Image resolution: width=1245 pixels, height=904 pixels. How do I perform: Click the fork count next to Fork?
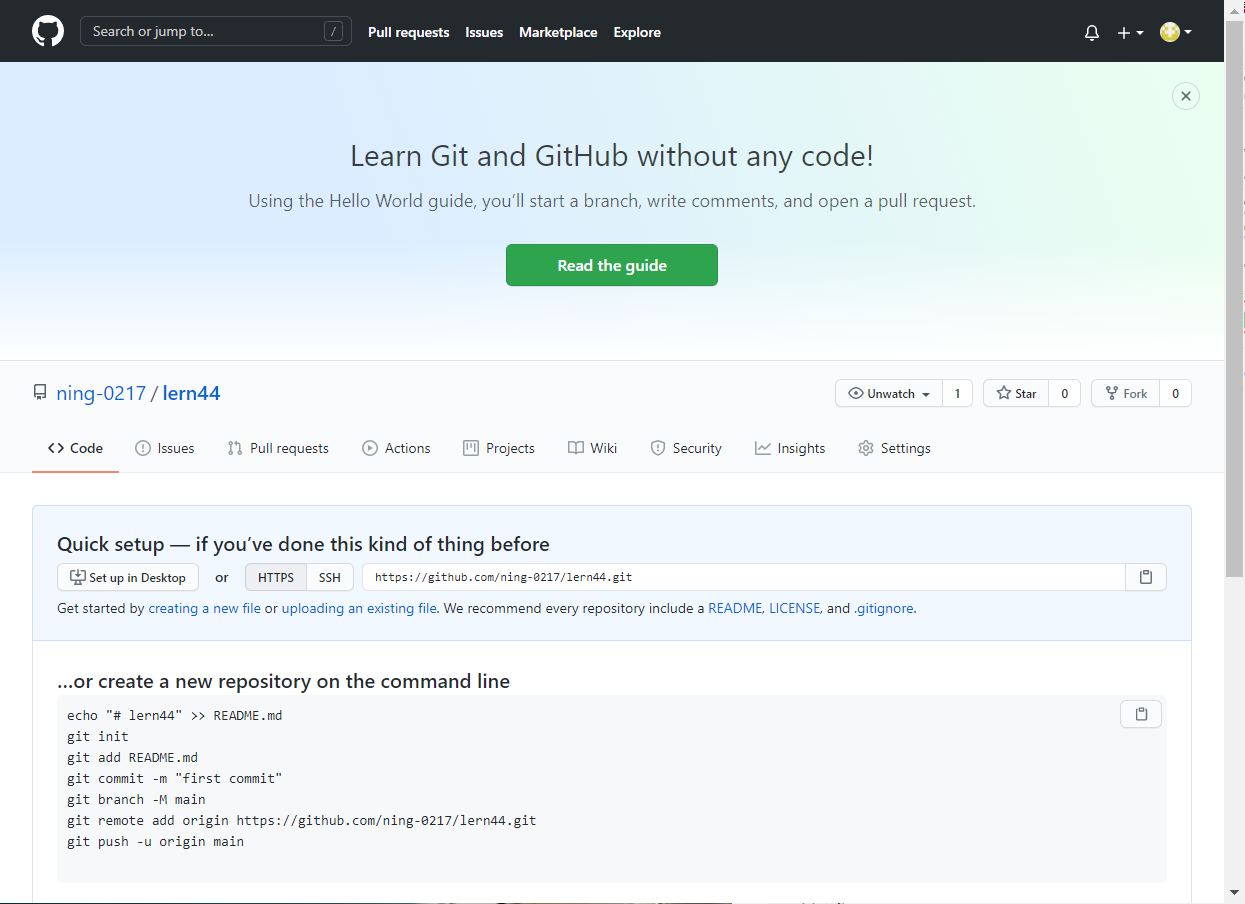click(1175, 393)
